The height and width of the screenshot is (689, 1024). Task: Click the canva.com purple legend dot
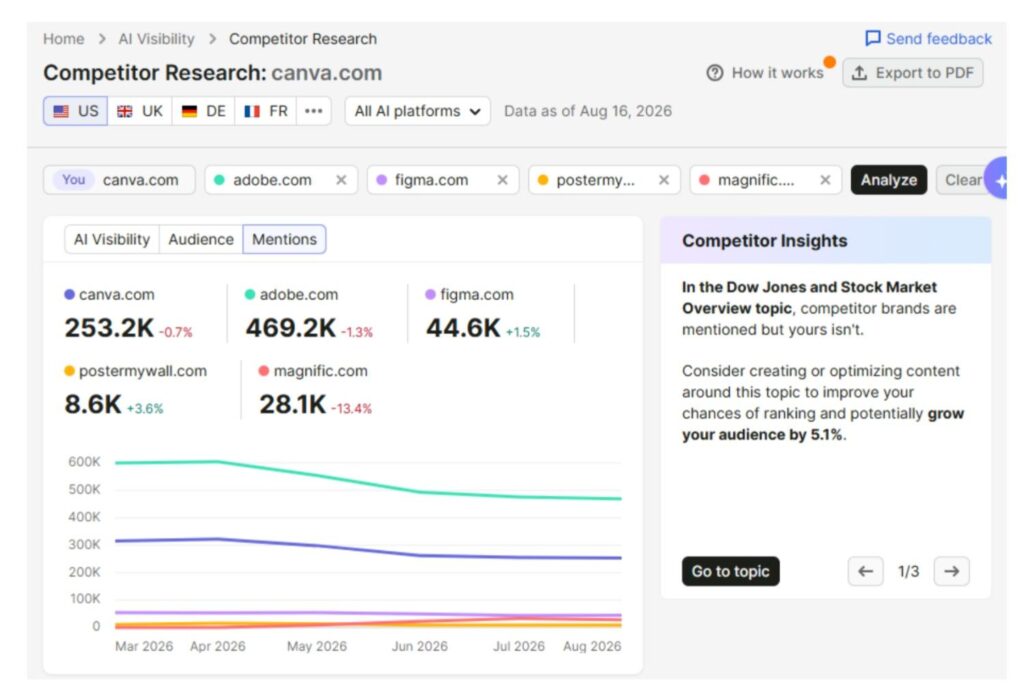[x=69, y=295]
